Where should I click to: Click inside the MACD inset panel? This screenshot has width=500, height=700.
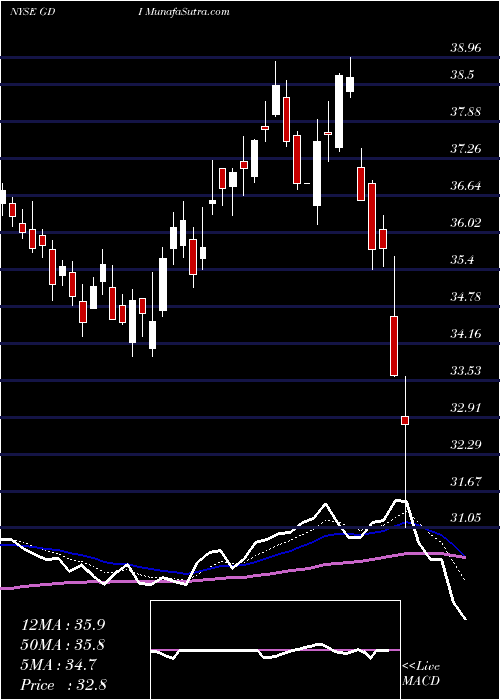[x=275, y=650]
